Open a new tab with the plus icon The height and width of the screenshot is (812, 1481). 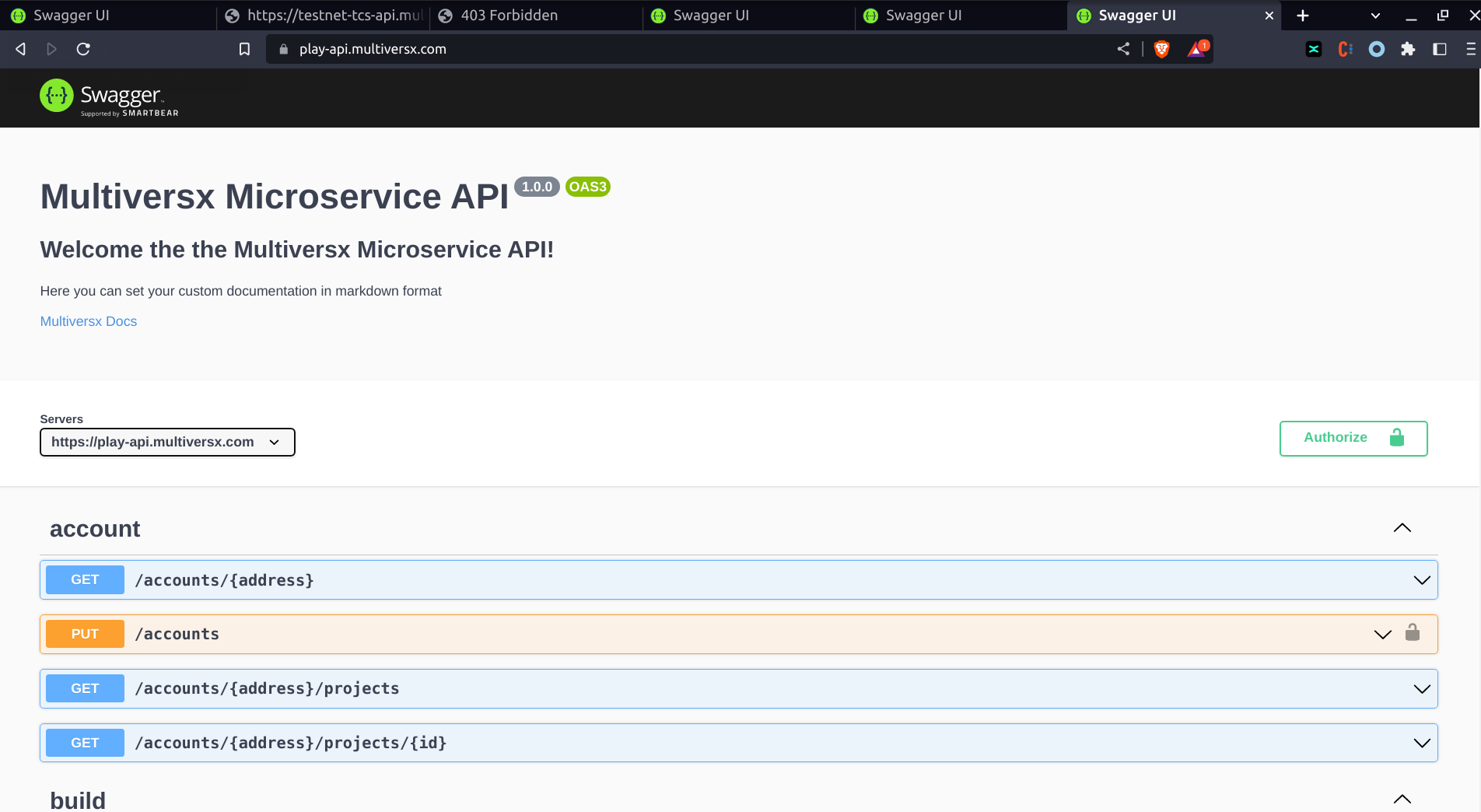(1303, 16)
